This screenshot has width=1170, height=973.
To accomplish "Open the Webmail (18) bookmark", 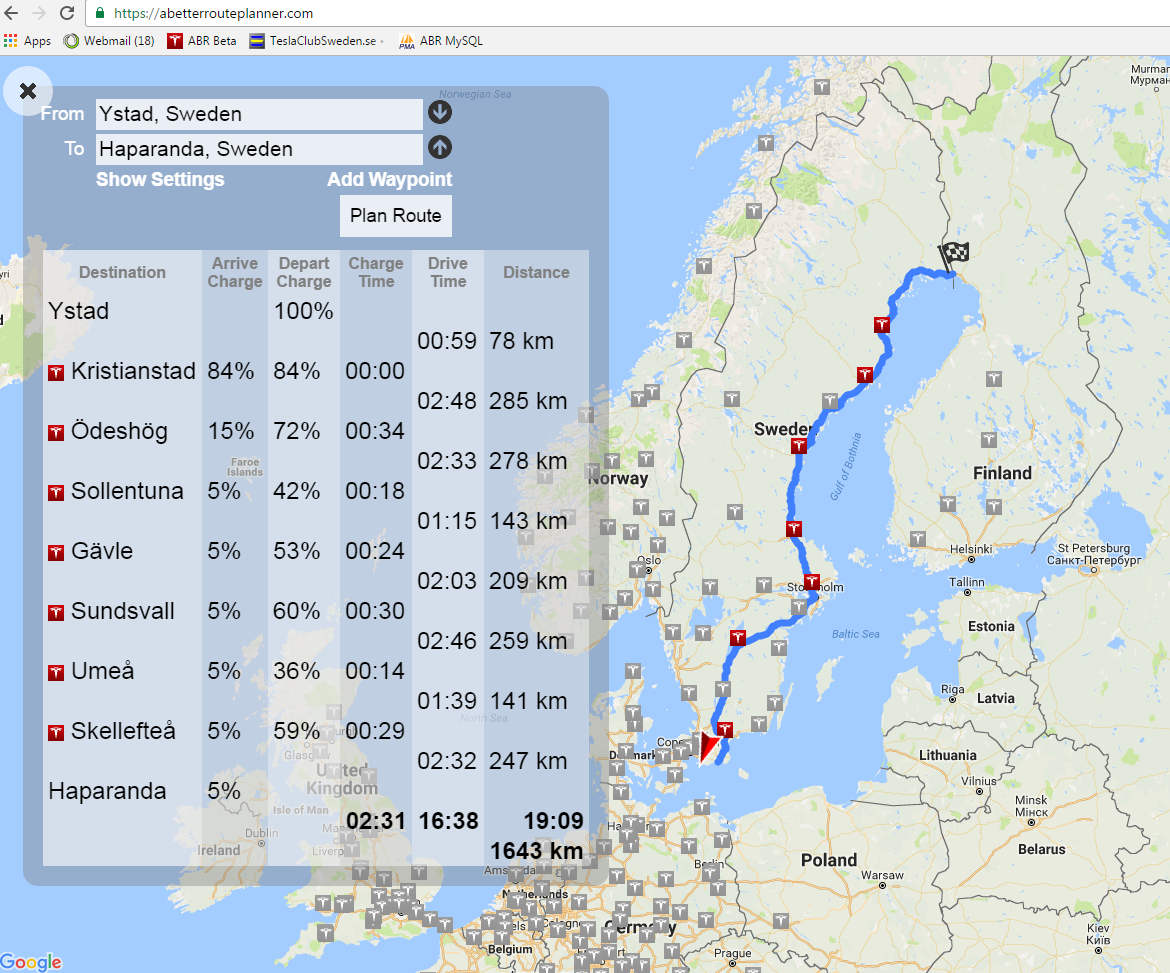I will [109, 40].
